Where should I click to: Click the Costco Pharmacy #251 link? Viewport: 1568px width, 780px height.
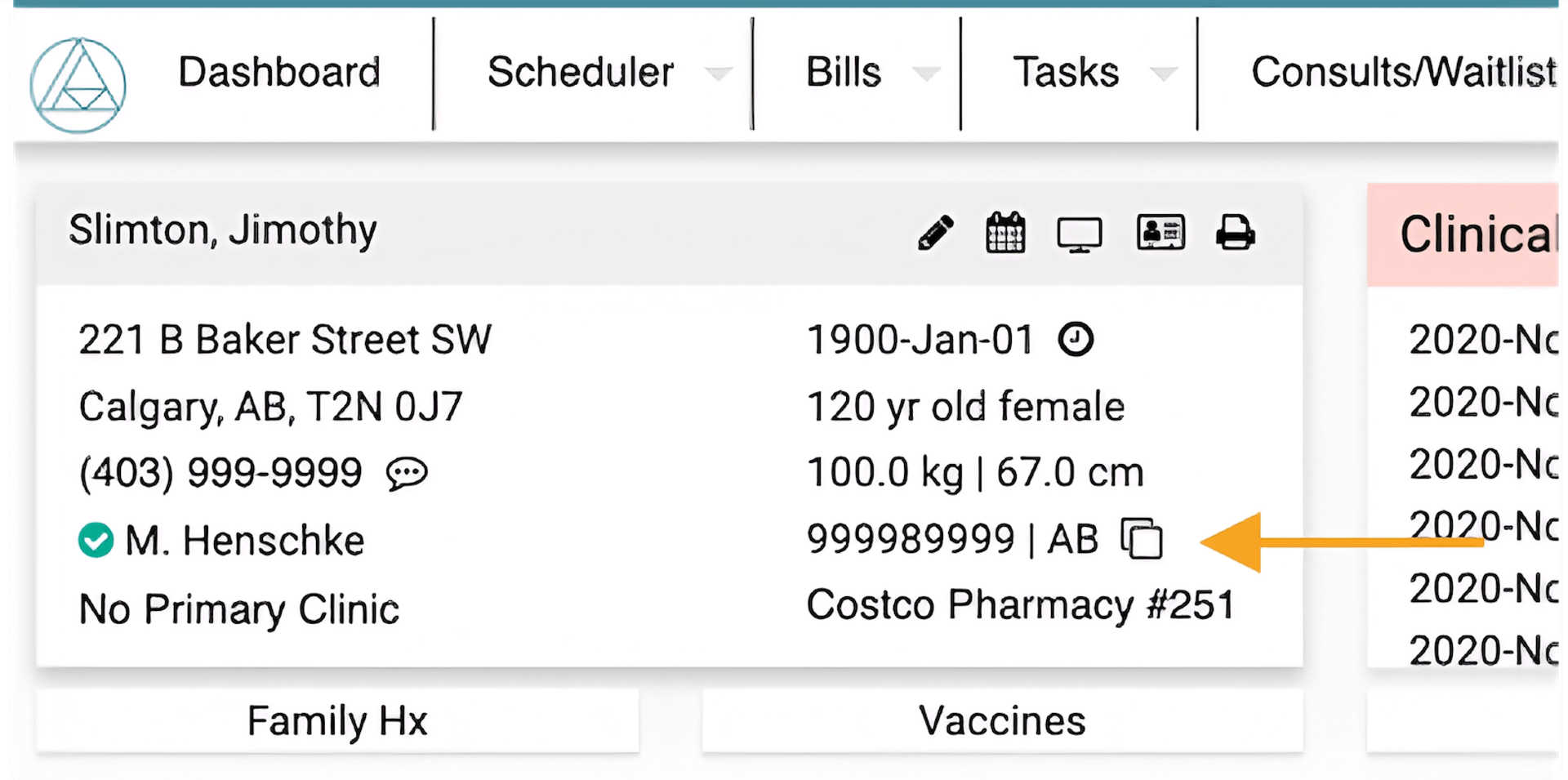[1020, 605]
